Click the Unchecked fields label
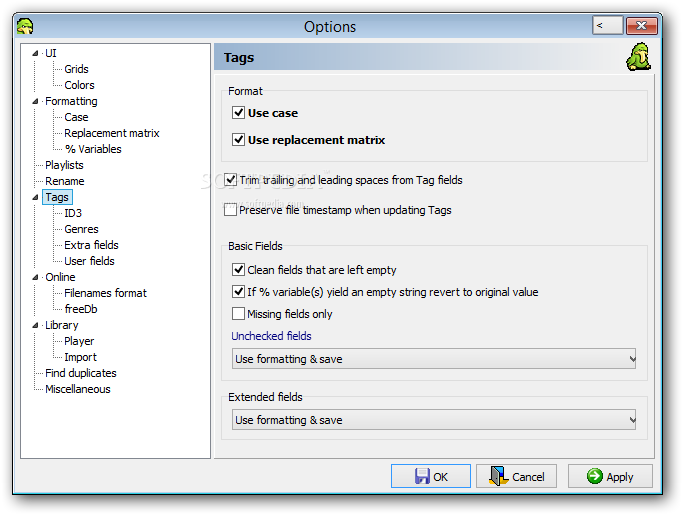Screen dimensions: 683x515 [x=271, y=336]
